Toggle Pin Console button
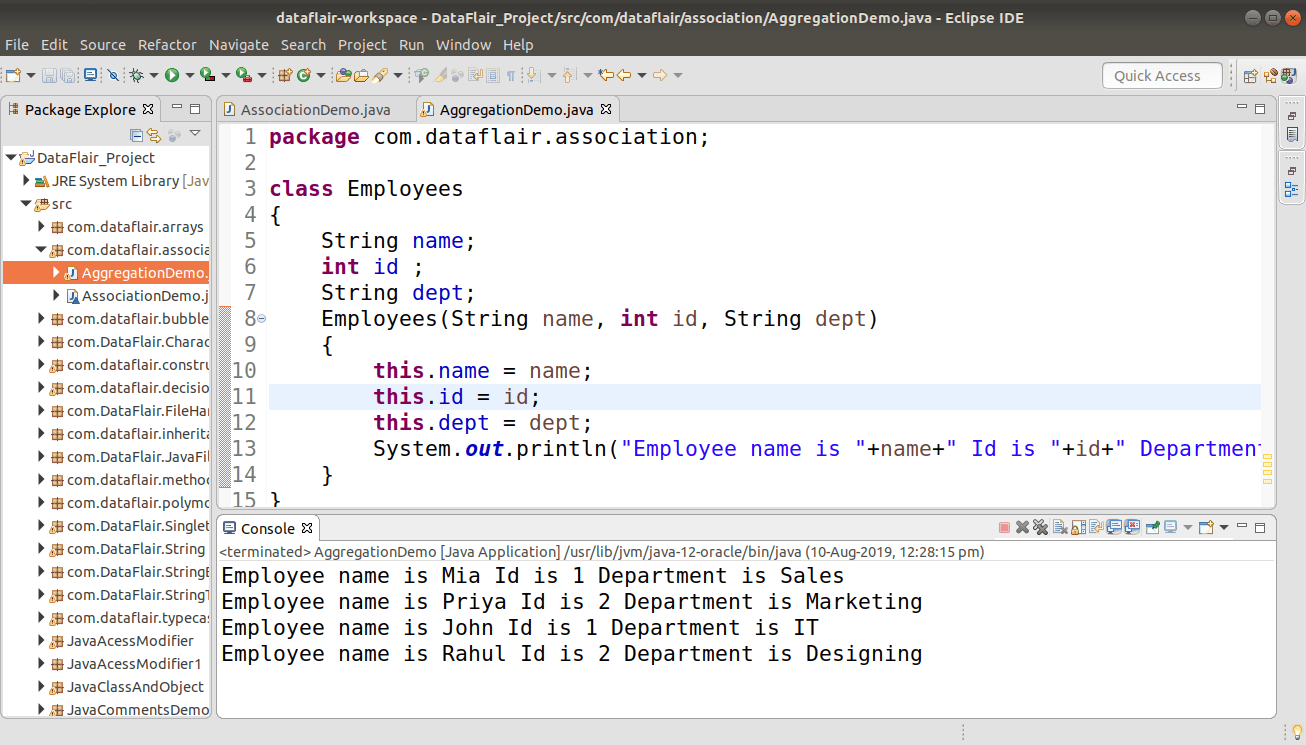The width and height of the screenshot is (1306, 745). click(1153, 527)
